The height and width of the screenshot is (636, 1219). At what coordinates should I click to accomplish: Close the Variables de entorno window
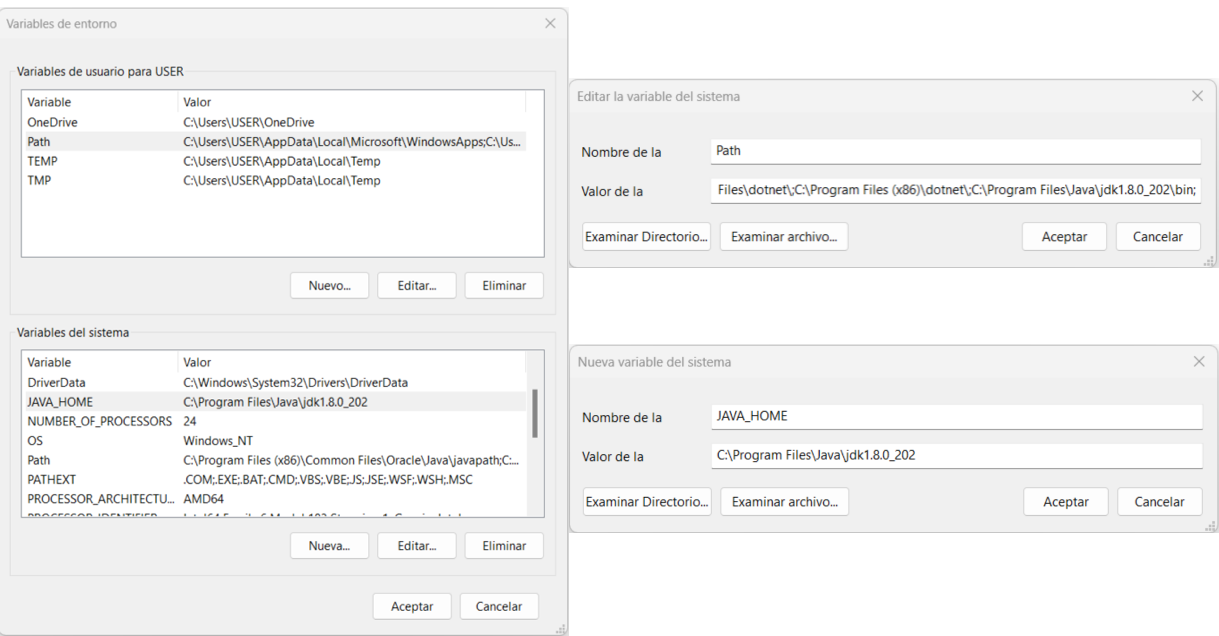coord(549,23)
